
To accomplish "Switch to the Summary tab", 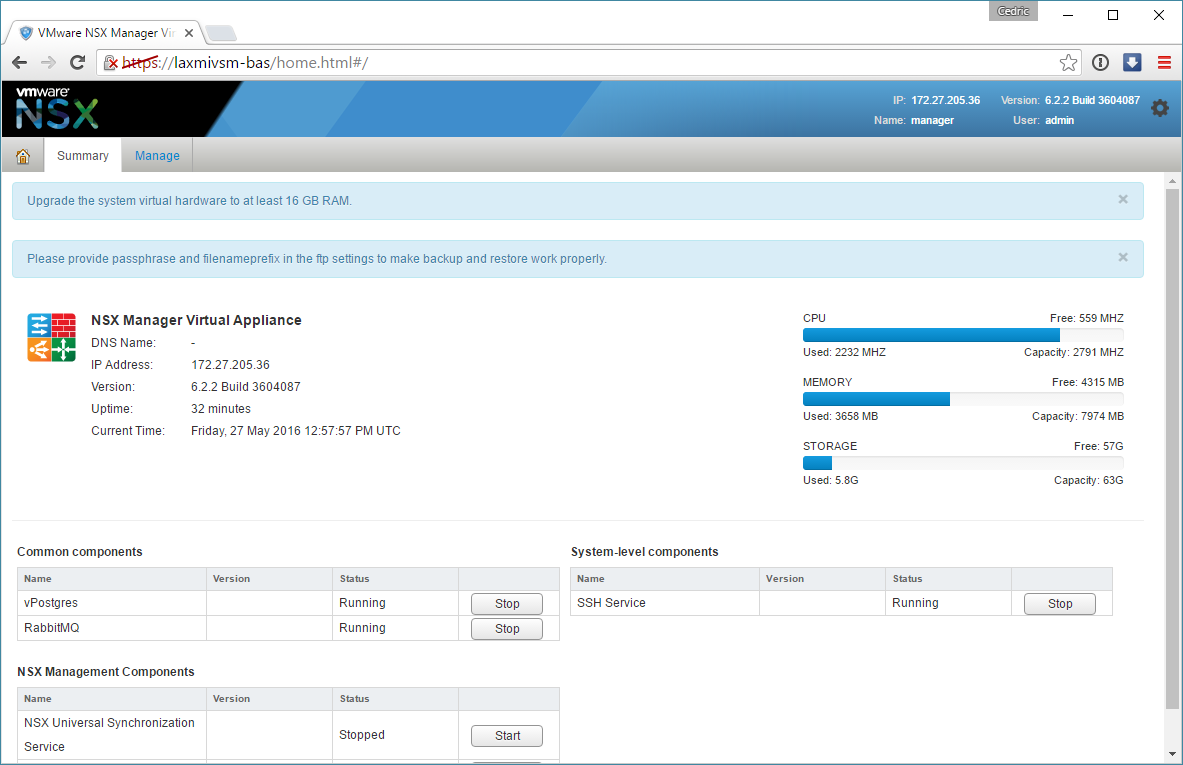I will click(x=83, y=155).
